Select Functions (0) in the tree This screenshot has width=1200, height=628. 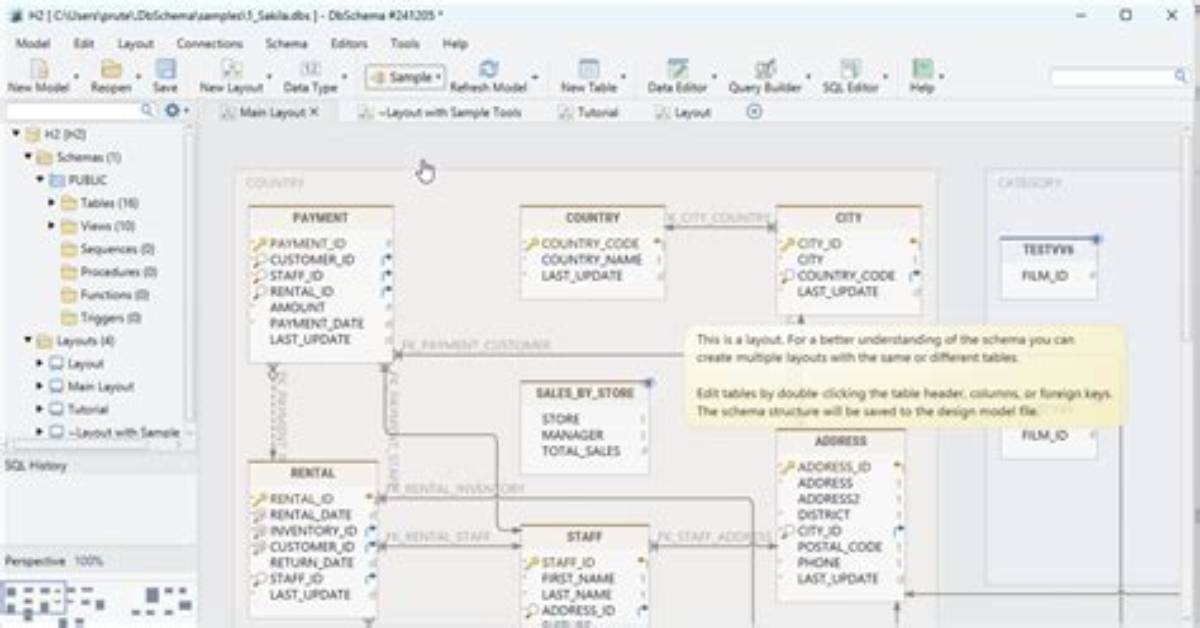pos(106,295)
